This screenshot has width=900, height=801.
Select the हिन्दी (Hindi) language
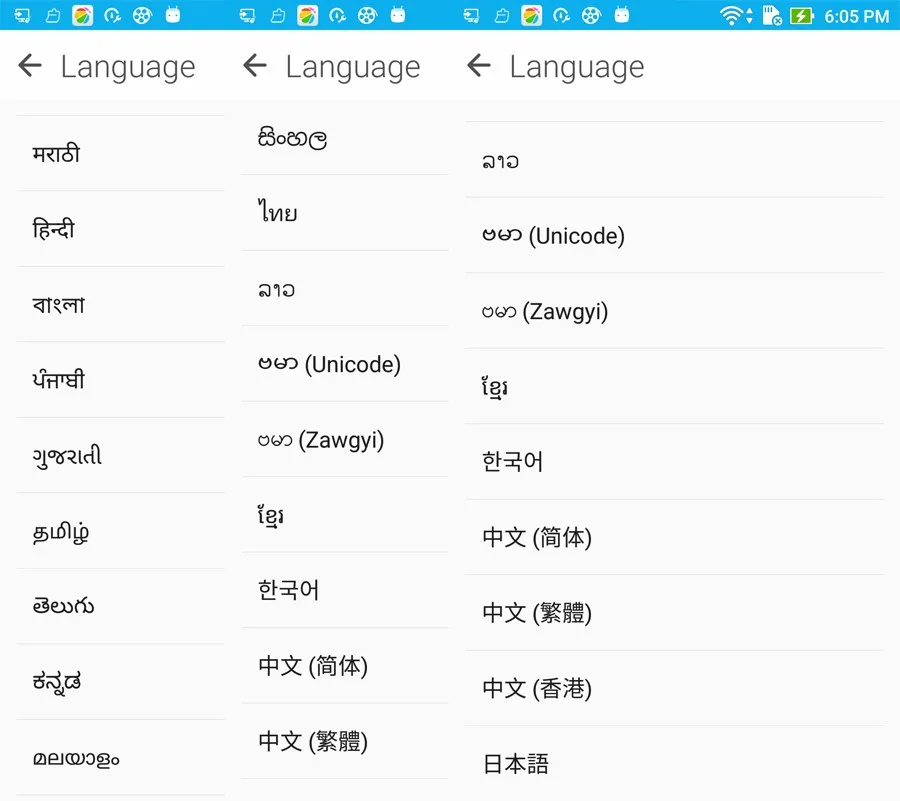(x=121, y=228)
